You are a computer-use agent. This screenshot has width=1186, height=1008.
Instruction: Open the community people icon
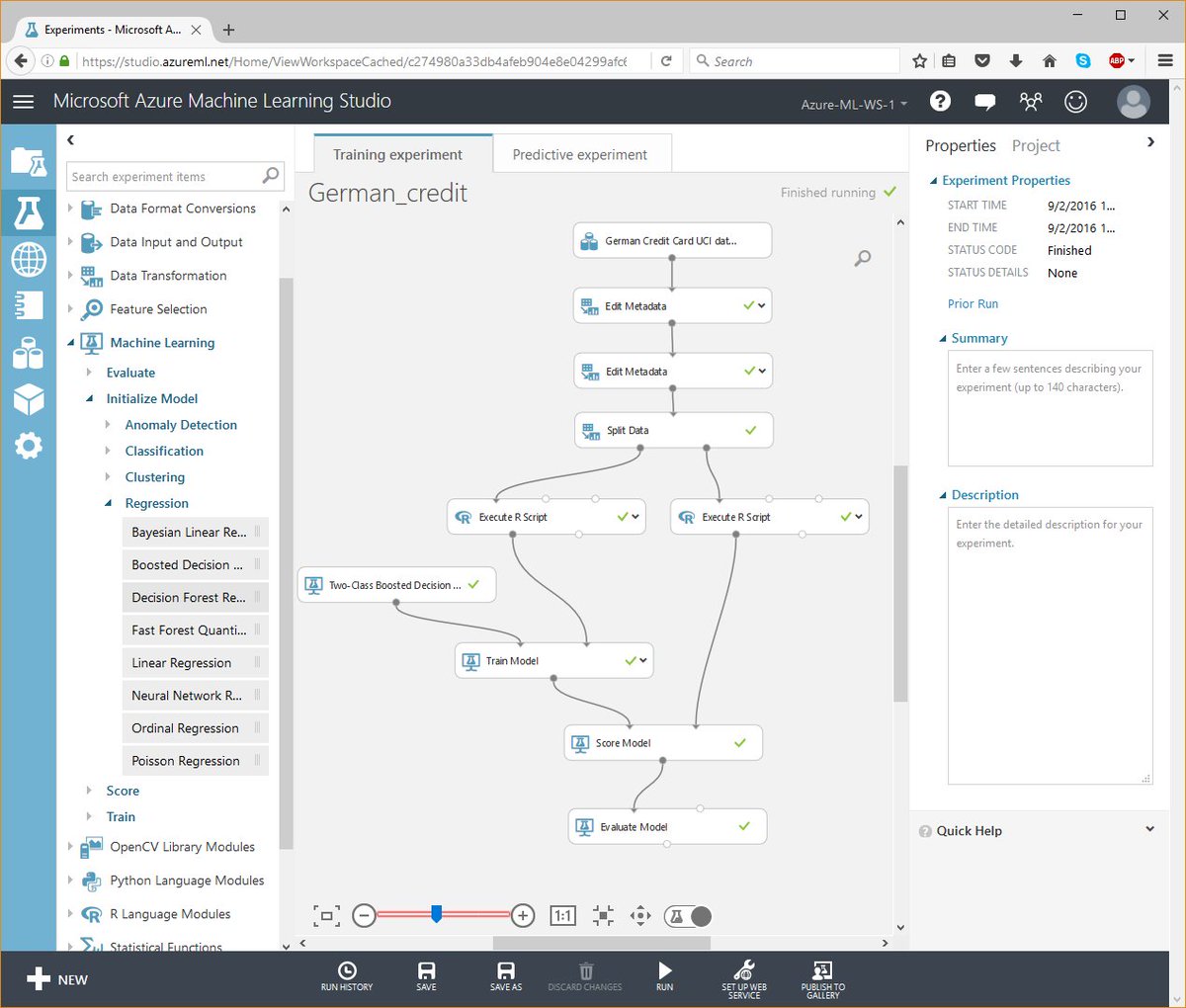click(1031, 102)
